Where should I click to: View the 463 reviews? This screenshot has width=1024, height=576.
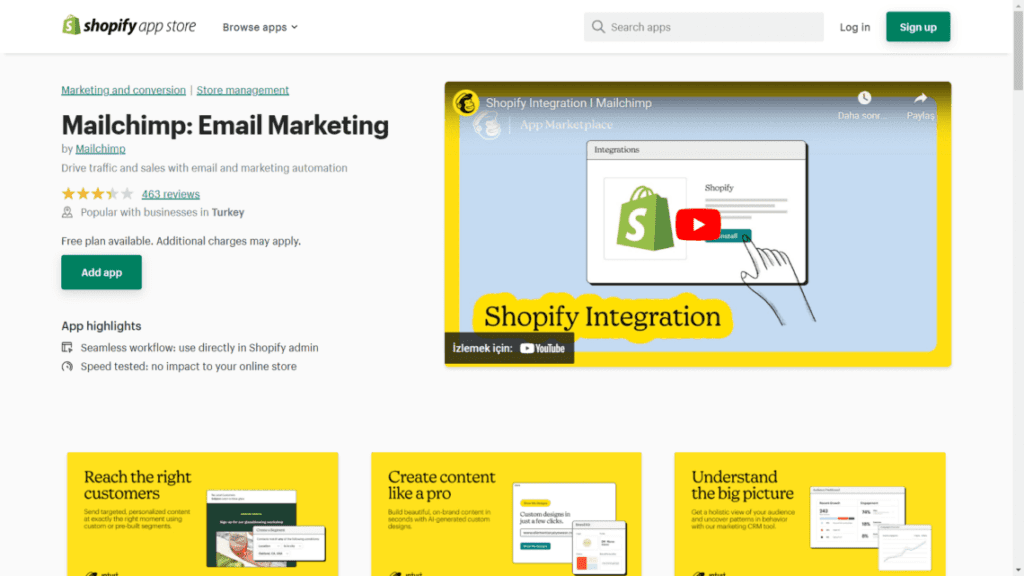click(170, 193)
